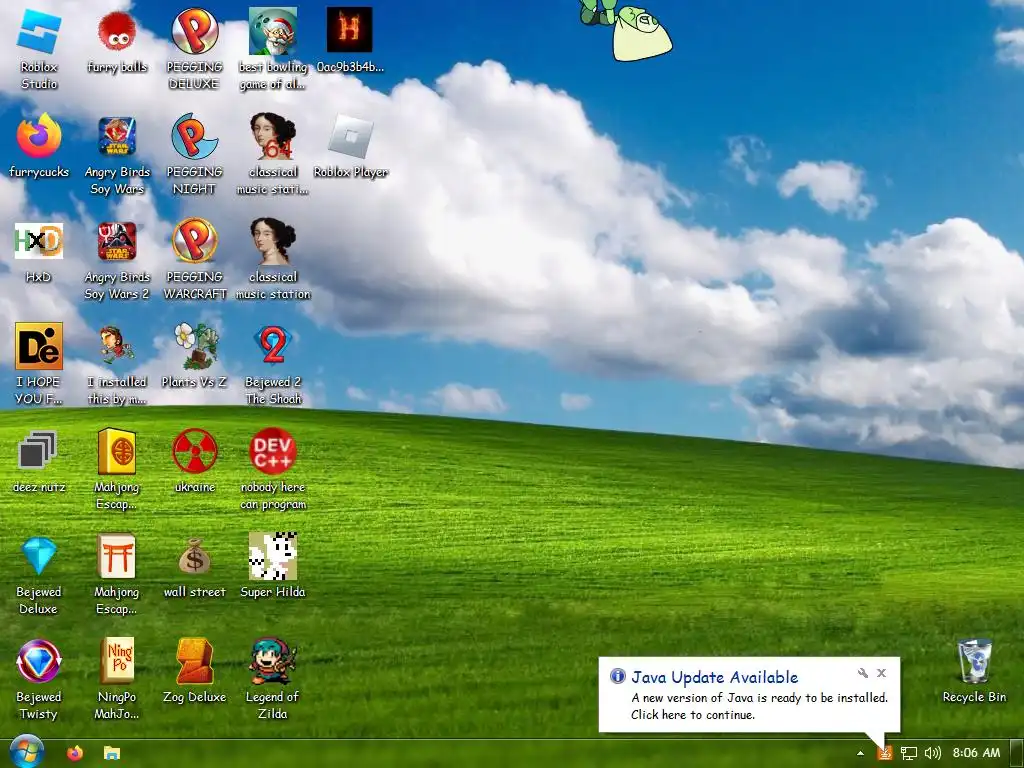The width and height of the screenshot is (1024, 768).
Task: Select the furrycucks Firefox icon
Action: tap(39, 146)
